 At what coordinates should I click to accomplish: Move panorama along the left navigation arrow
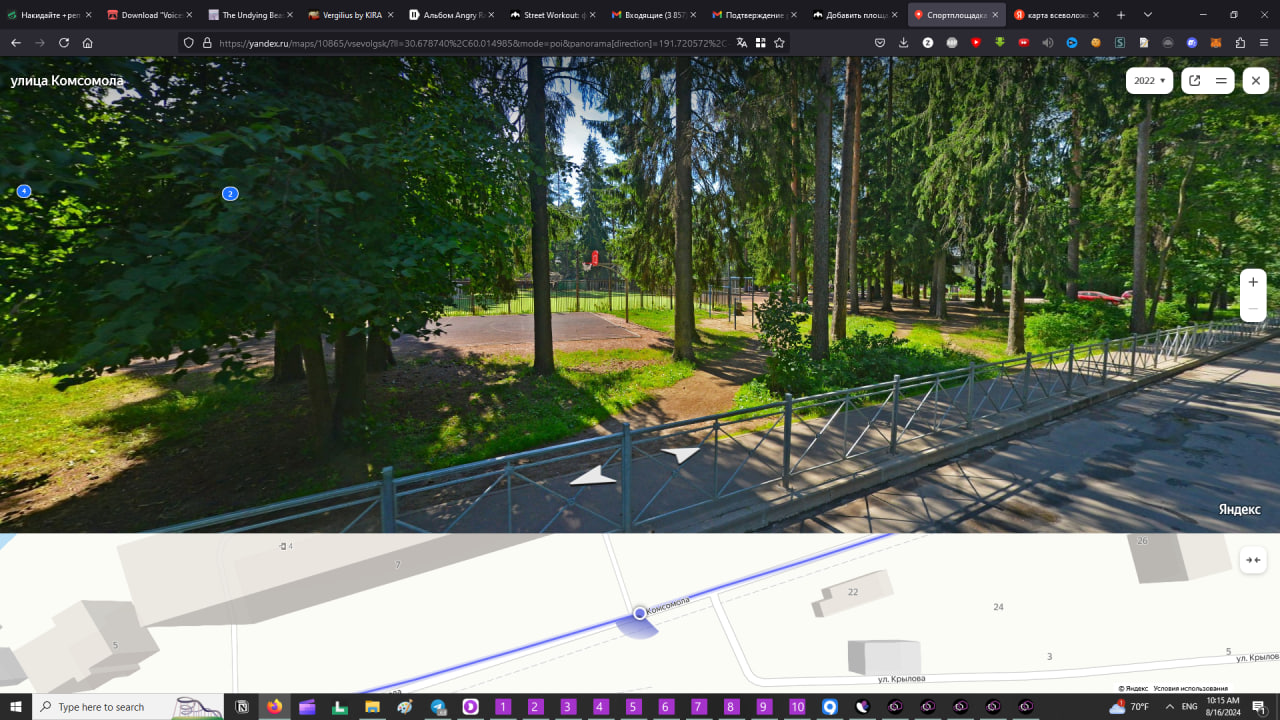[592, 478]
